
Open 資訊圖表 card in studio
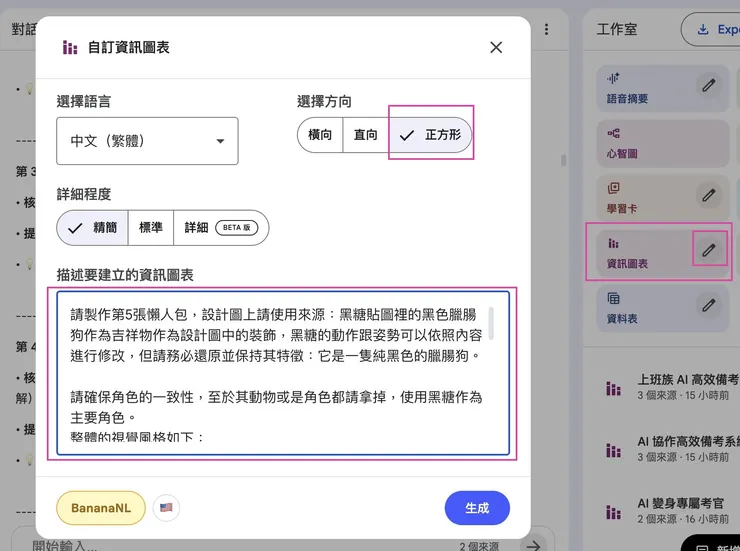pyautogui.click(x=662, y=254)
